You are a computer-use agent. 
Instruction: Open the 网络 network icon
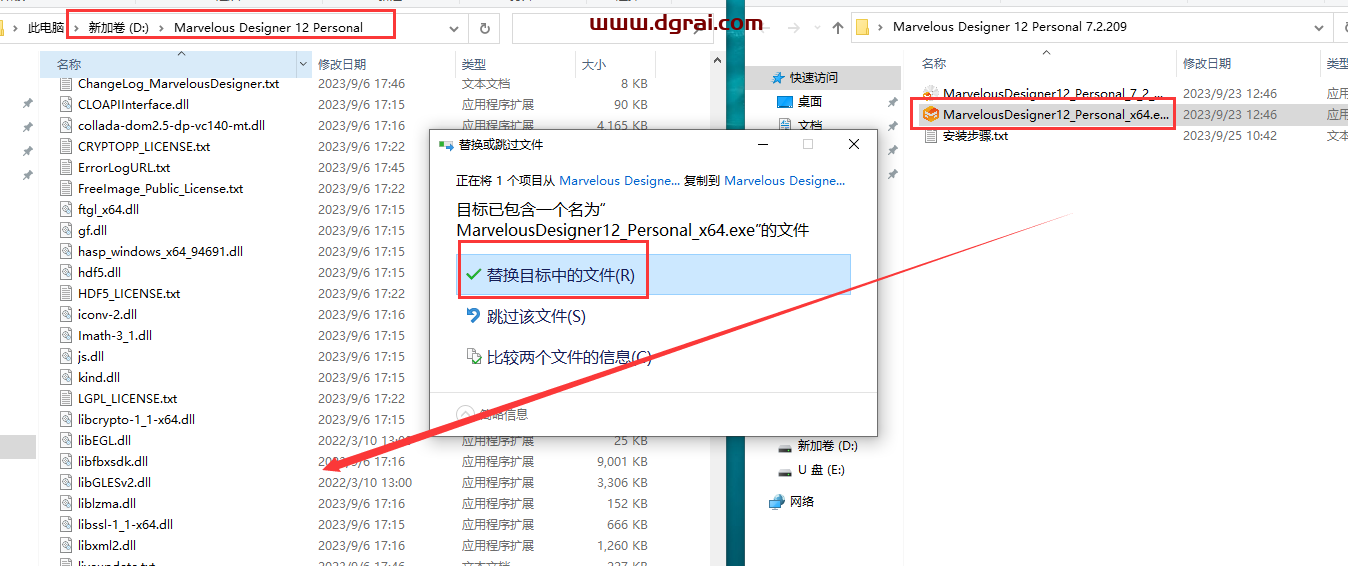click(x=777, y=502)
